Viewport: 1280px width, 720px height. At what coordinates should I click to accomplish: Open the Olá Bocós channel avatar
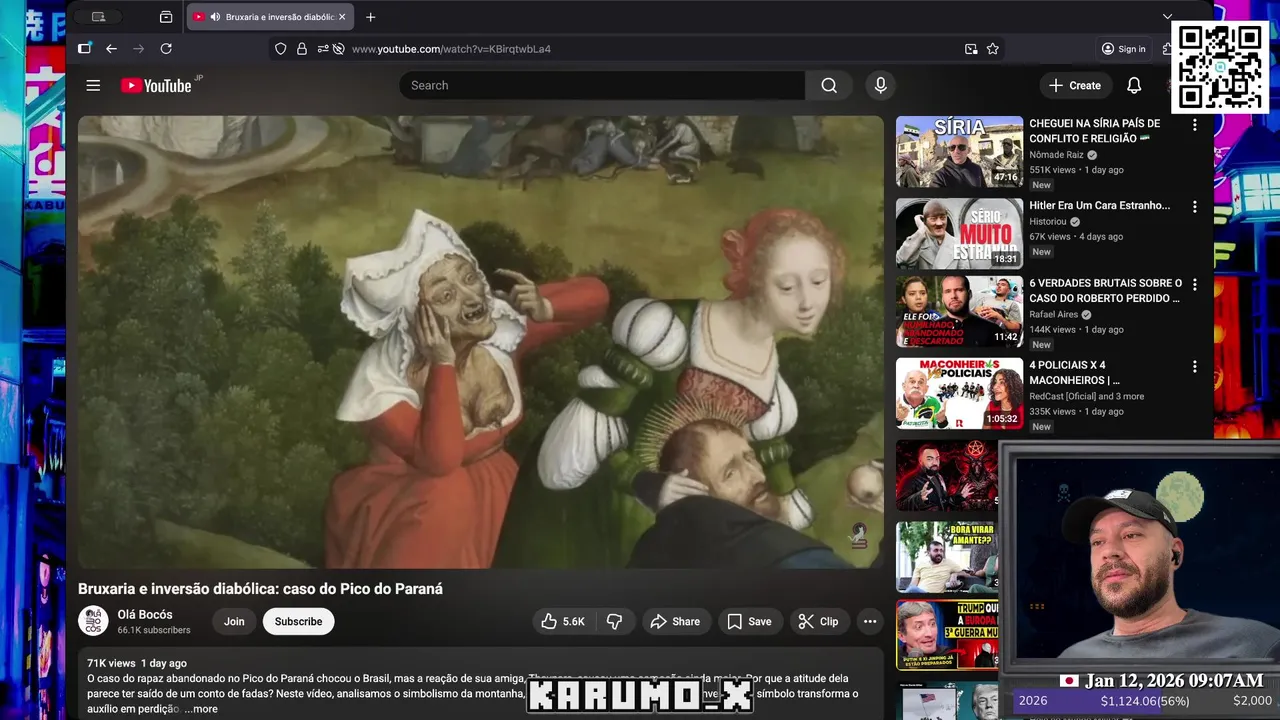pyautogui.click(x=94, y=621)
